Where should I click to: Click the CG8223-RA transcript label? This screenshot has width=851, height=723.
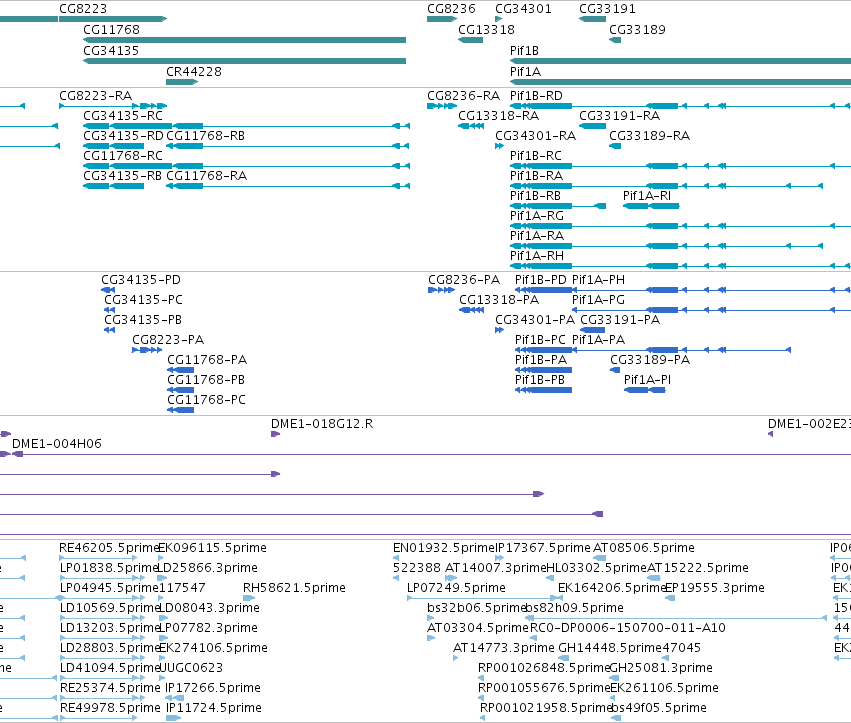[x=96, y=96]
